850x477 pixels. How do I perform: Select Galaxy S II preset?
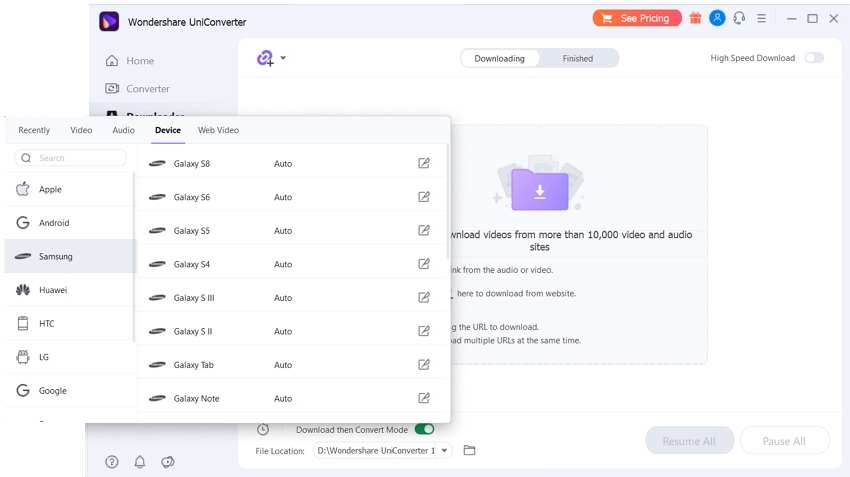pyautogui.click(x=292, y=331)
